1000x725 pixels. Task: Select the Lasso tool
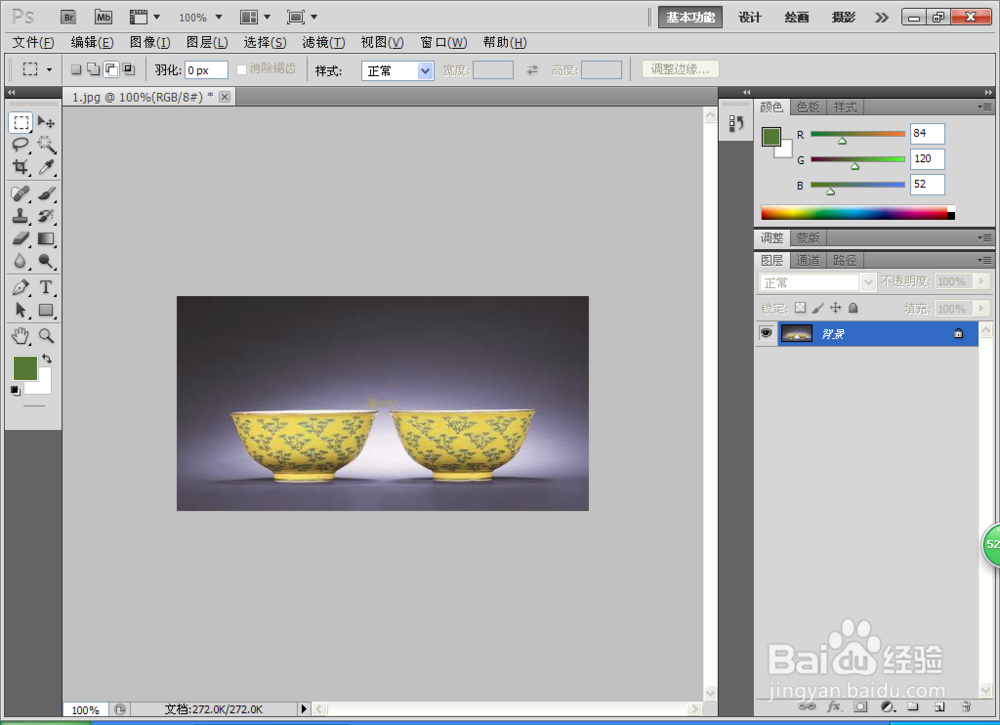coord(21,145)
